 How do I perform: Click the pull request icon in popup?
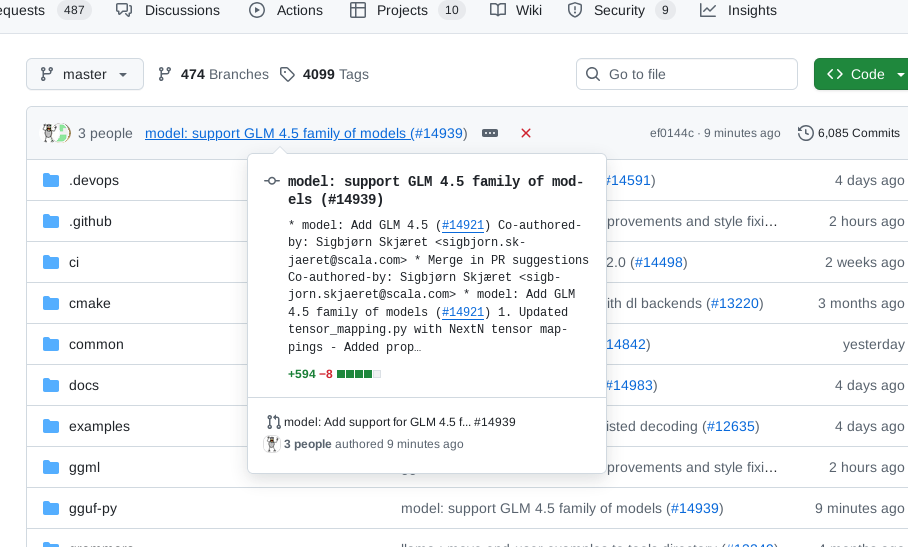point(273,422)
